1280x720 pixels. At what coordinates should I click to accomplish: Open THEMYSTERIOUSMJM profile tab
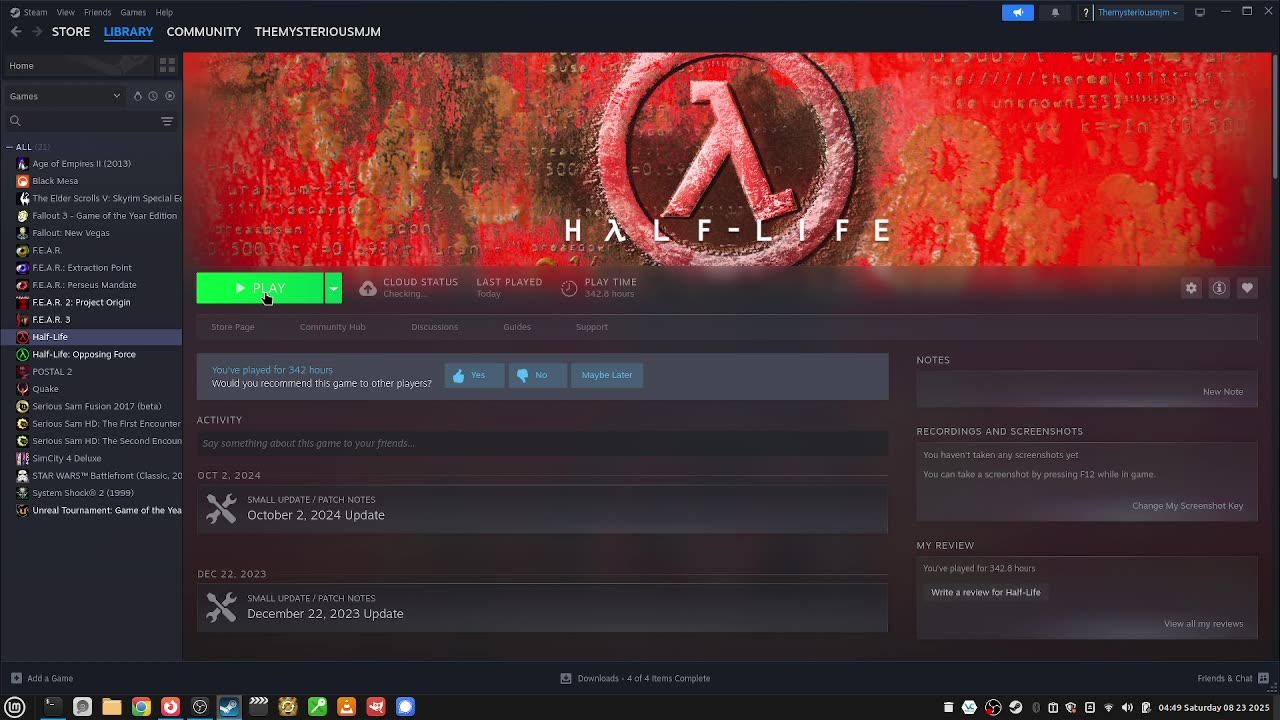tap(318, 32)
